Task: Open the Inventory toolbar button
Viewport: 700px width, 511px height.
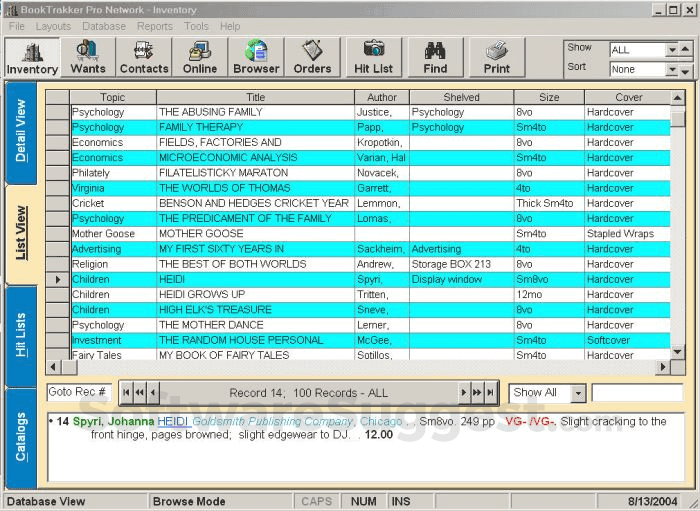Action: [x=32, y=58]
